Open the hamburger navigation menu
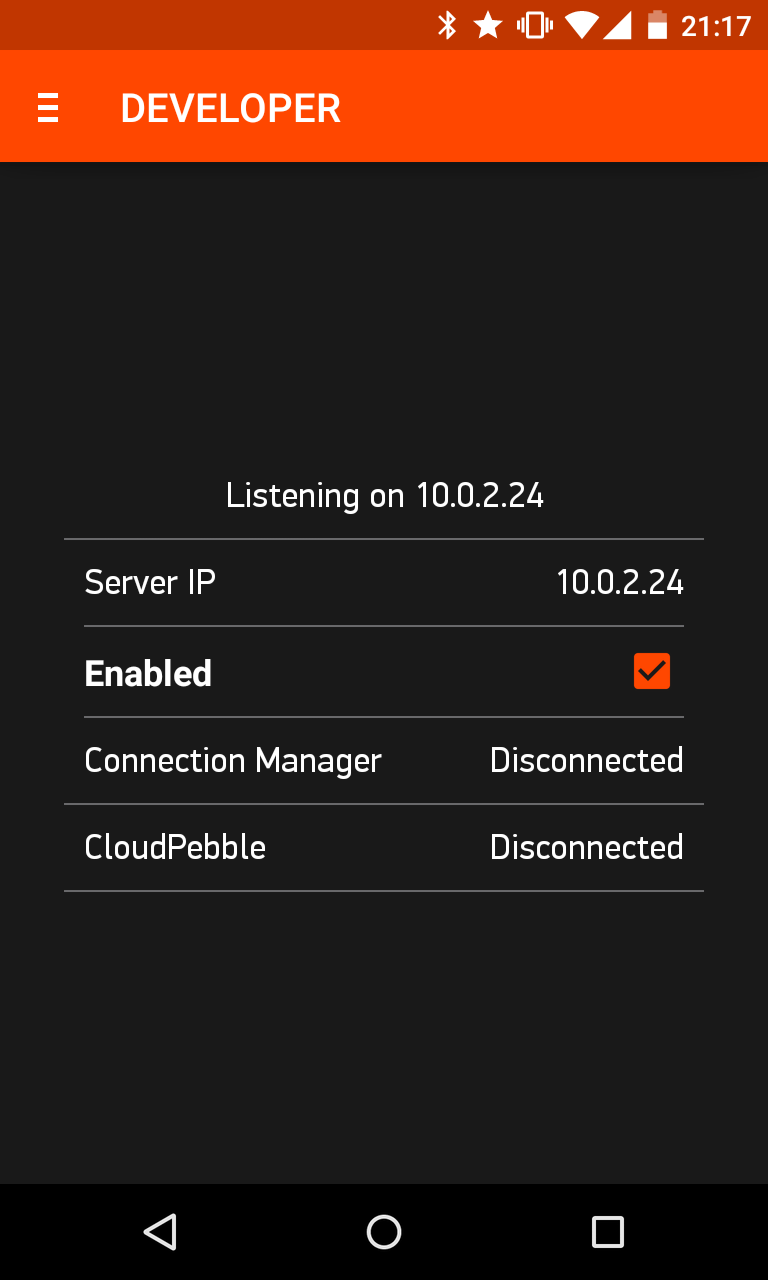The height and width of the screenshot is (1280, 768). 48,107
